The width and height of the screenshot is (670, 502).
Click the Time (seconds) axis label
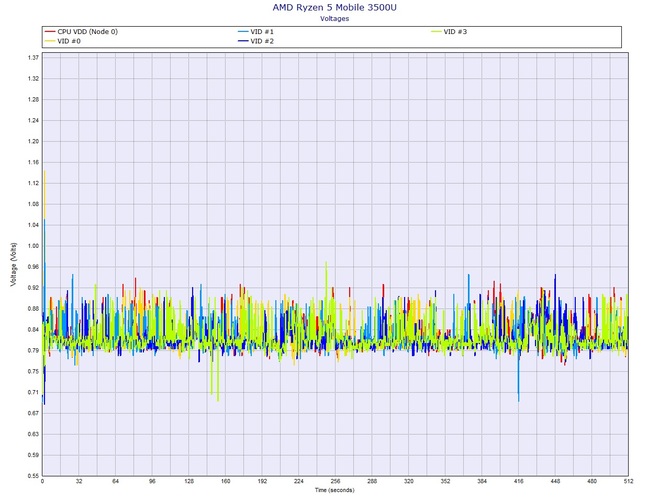point(335,490)
